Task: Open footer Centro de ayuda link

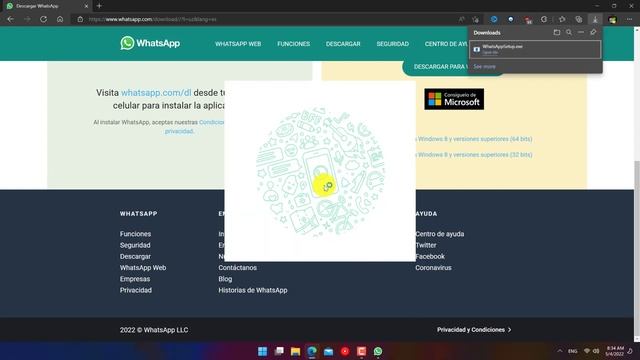Action: coord(440,234)
